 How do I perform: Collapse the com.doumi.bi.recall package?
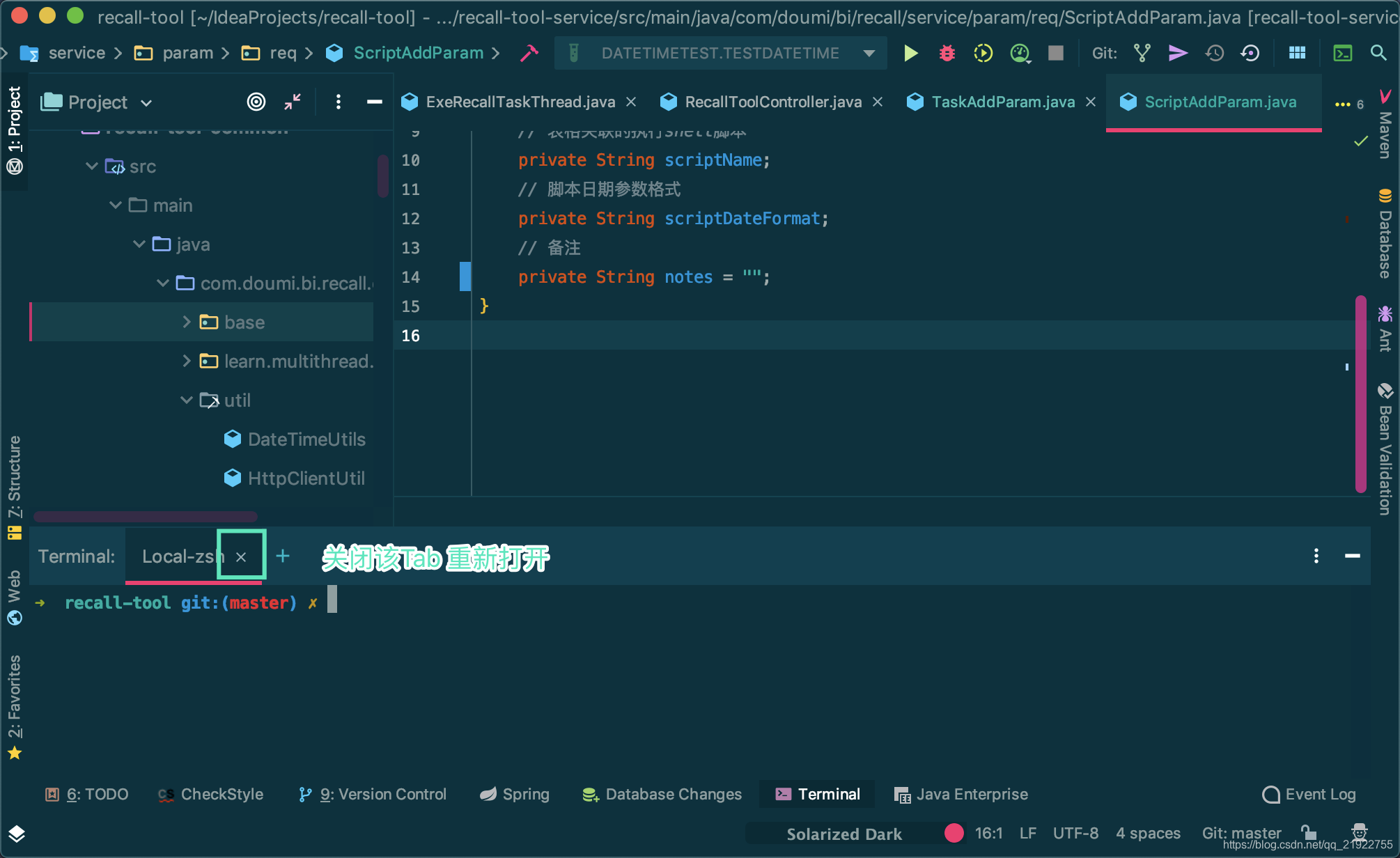coord(163,283)
